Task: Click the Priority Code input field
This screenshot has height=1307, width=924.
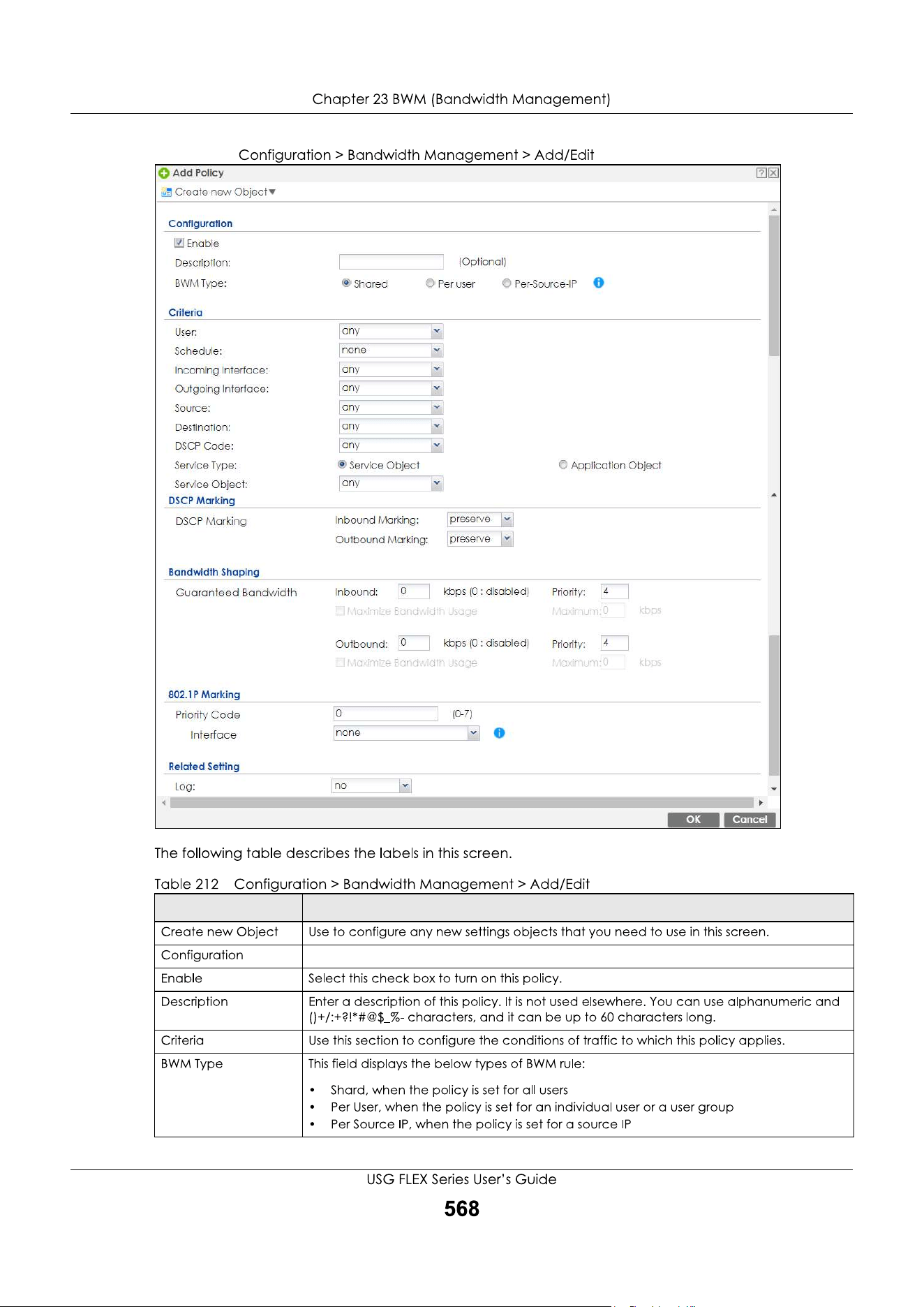Action: click(x=386, y=714)
